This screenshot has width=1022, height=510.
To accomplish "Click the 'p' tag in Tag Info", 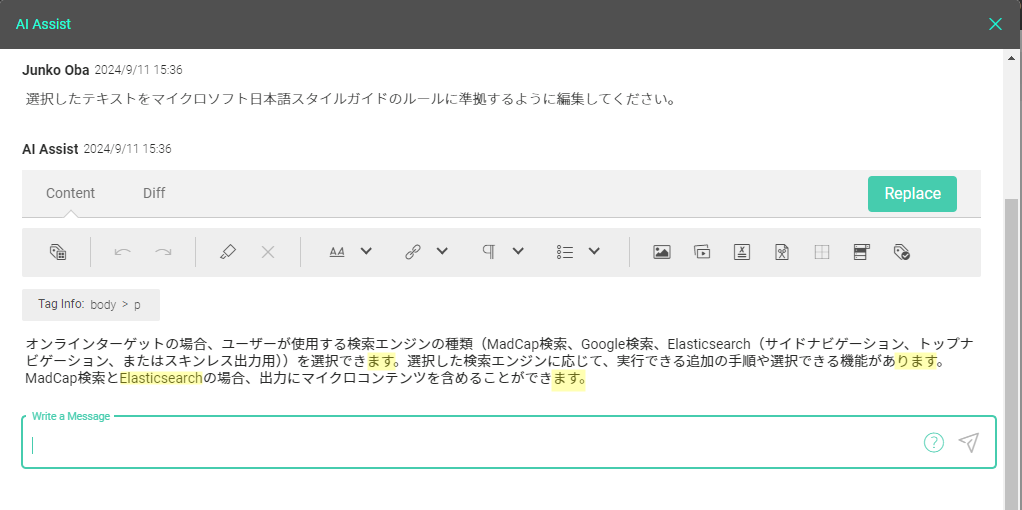I will point(137,305).
